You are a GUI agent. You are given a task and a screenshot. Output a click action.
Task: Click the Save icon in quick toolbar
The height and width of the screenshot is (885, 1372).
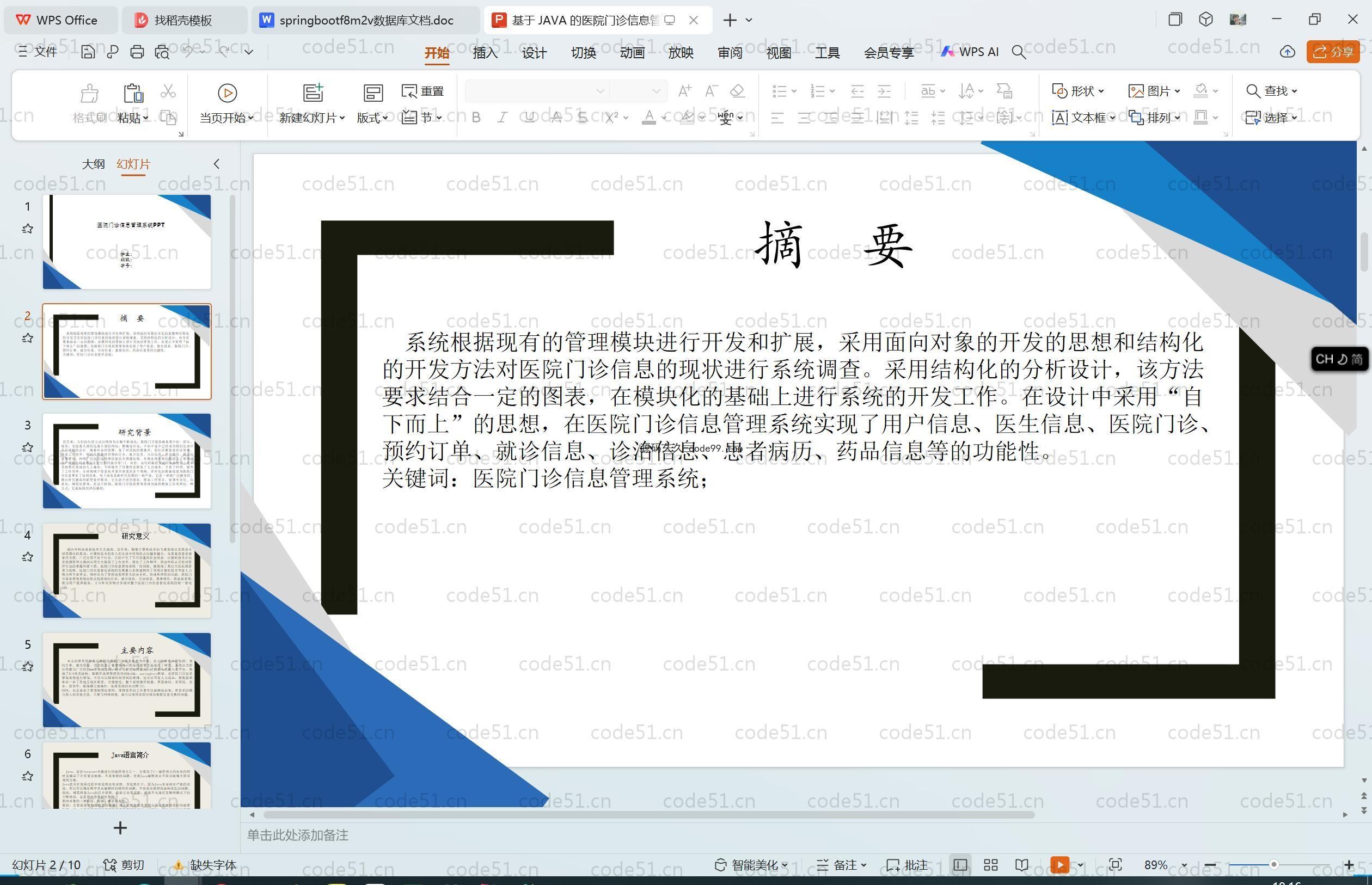(x=88, y=52)
